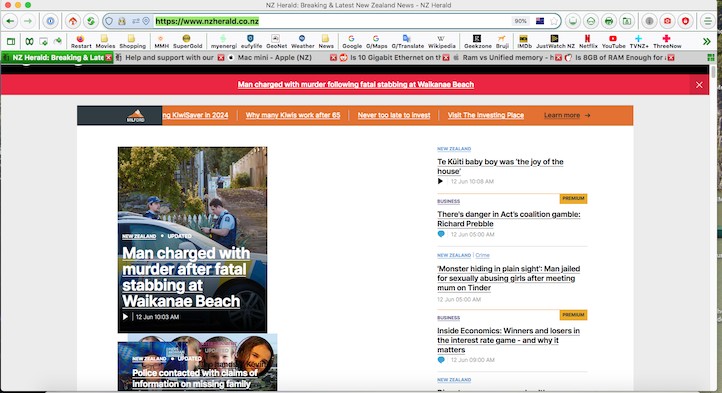
Task: Open the hamburger application menu
Action: point(708,21)
